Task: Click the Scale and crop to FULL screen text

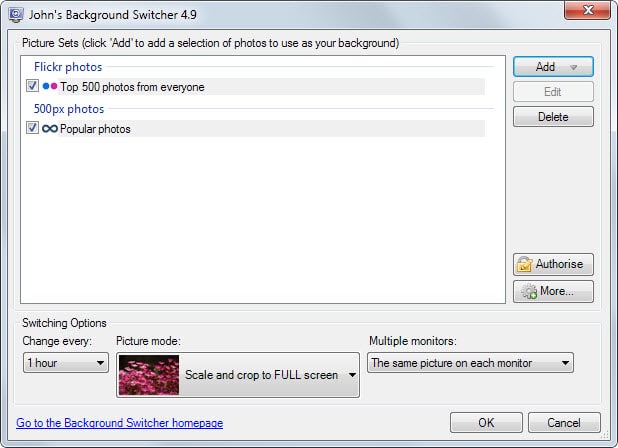Action: (x=261, y=375)
